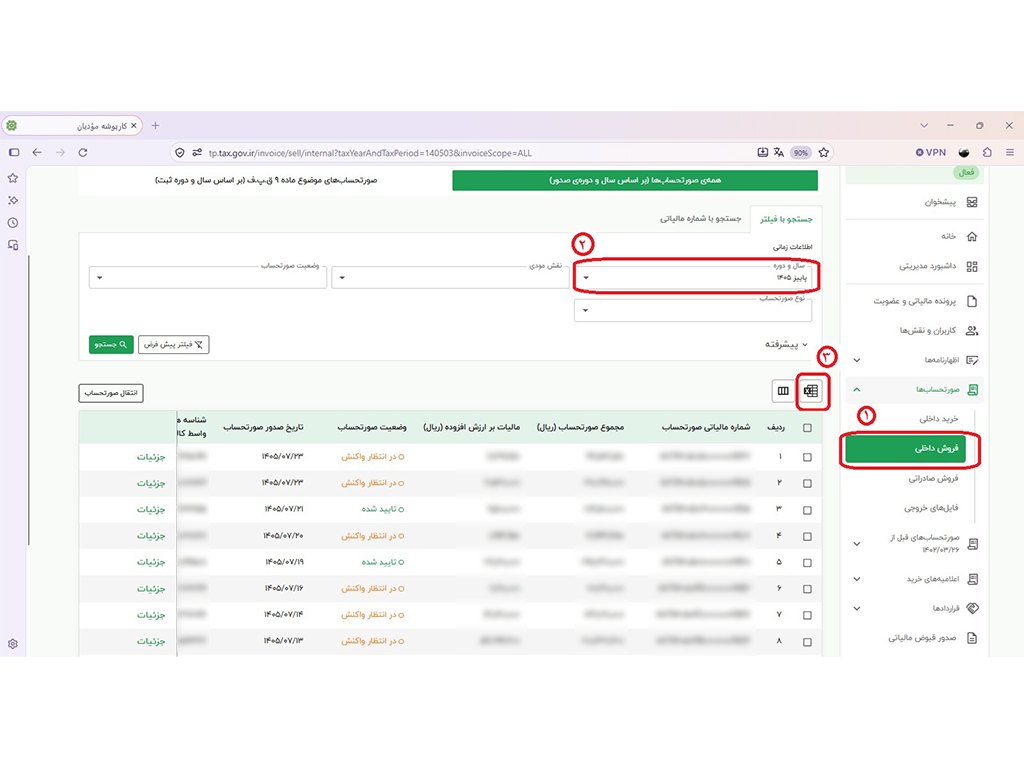Switch to جستجو با شماره مالیاتی tab
1024x768 pixels.
[700, 219]
